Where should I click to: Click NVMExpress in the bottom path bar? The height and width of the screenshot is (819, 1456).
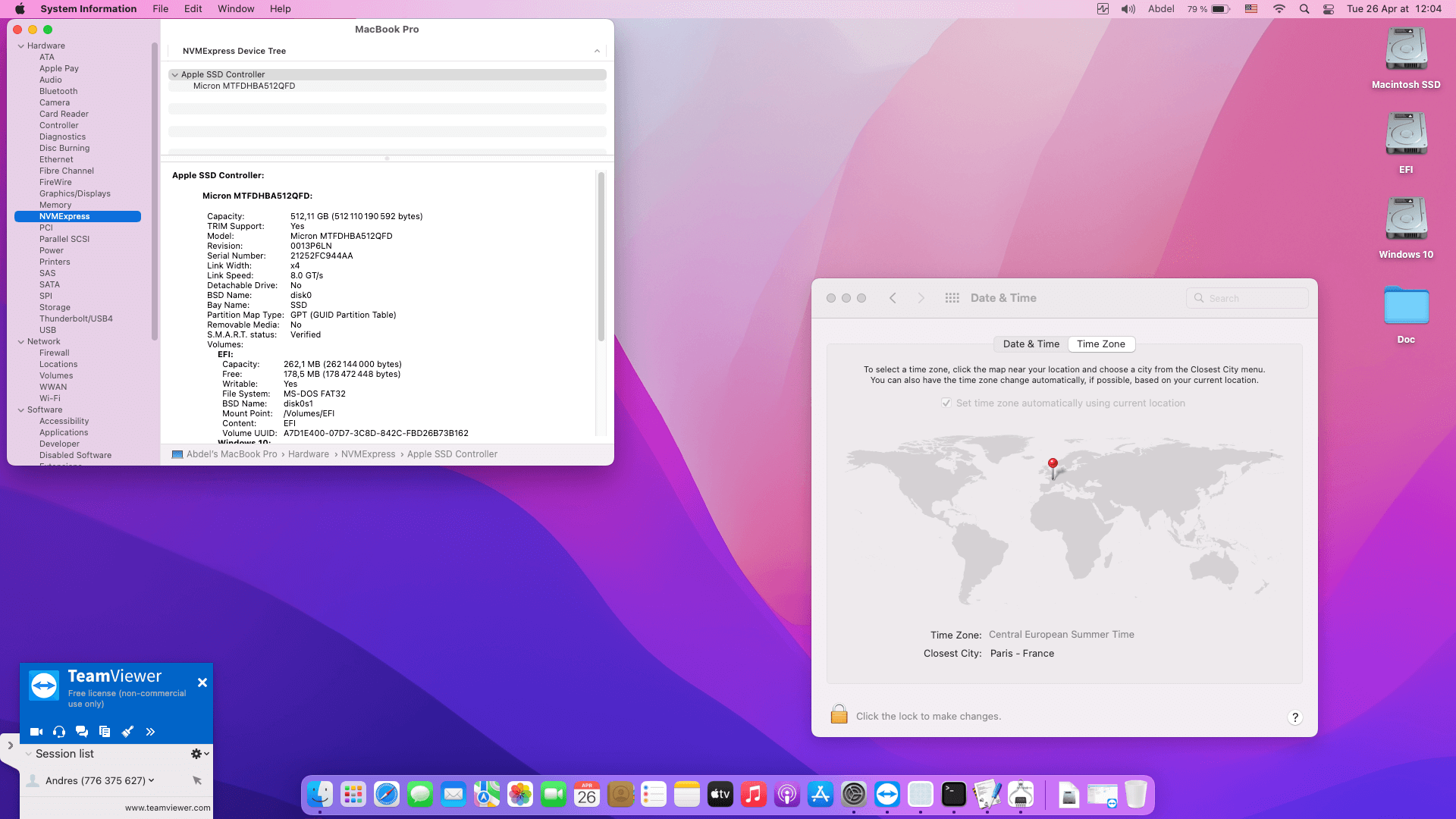pyautogui.click(x=369, y=454)
